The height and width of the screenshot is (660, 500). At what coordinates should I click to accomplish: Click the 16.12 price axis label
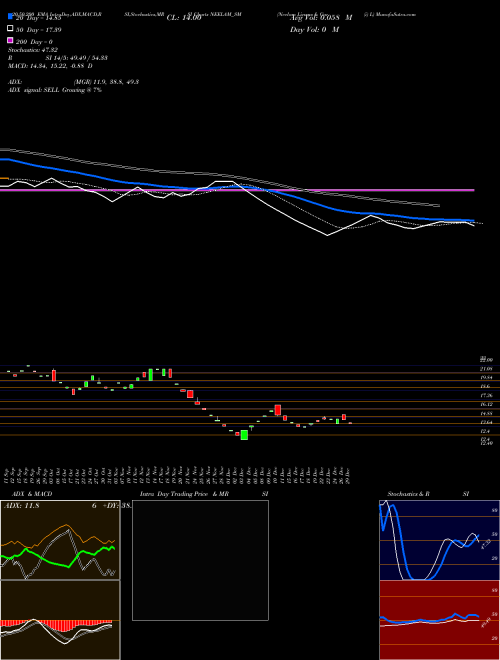pyautogui.click(x=486, y=405)
